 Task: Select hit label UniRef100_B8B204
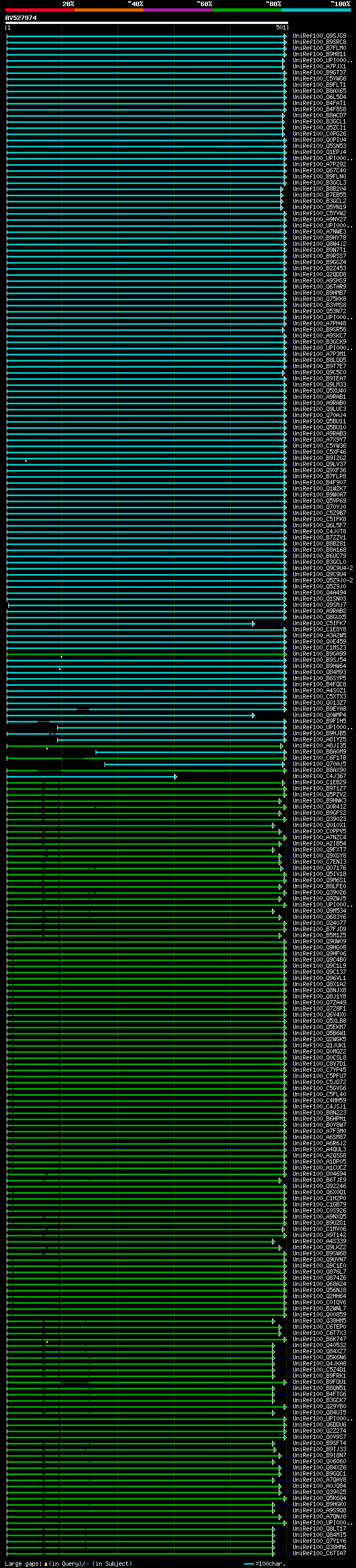[319, 189]
